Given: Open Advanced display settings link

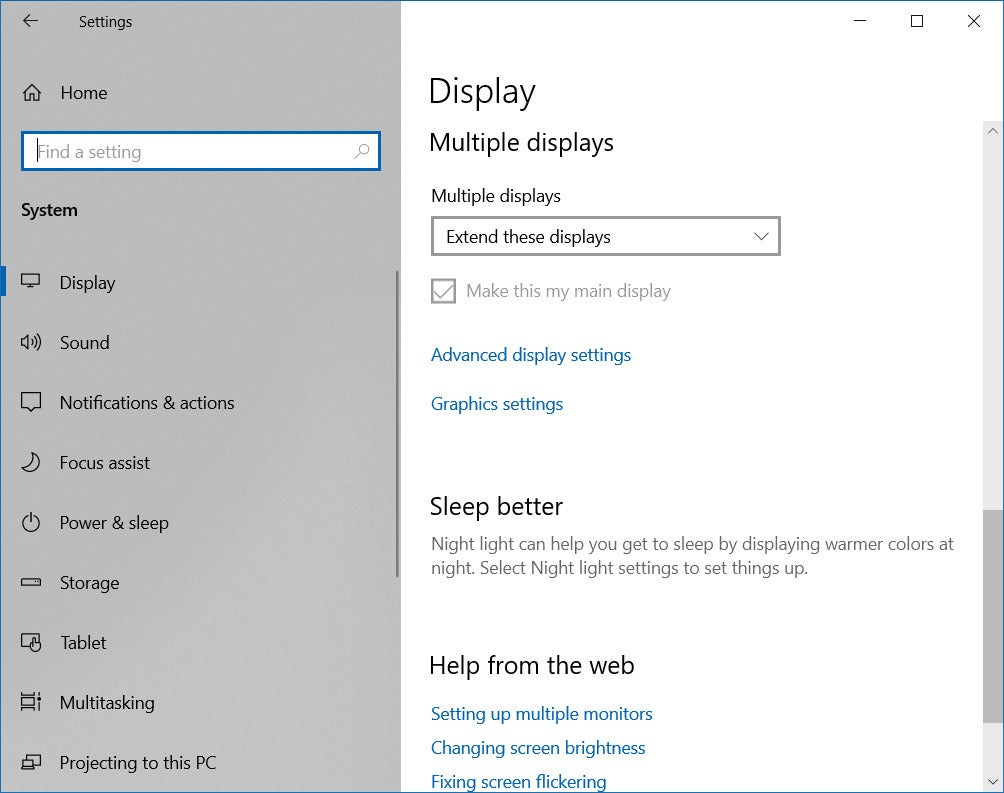Looking at the screenshot, I should [x=530, y=355].
